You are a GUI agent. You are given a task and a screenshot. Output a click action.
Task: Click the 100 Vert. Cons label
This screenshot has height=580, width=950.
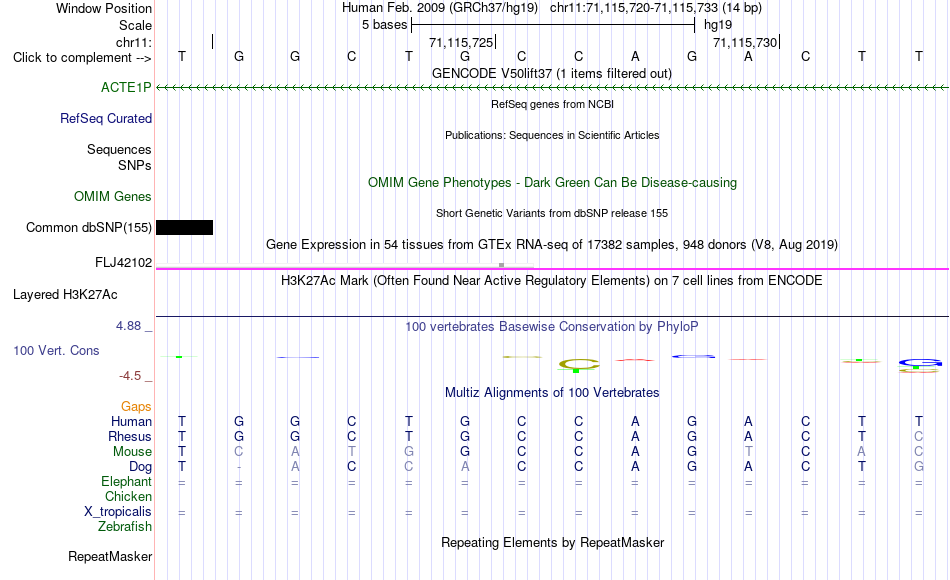(56, 350)
